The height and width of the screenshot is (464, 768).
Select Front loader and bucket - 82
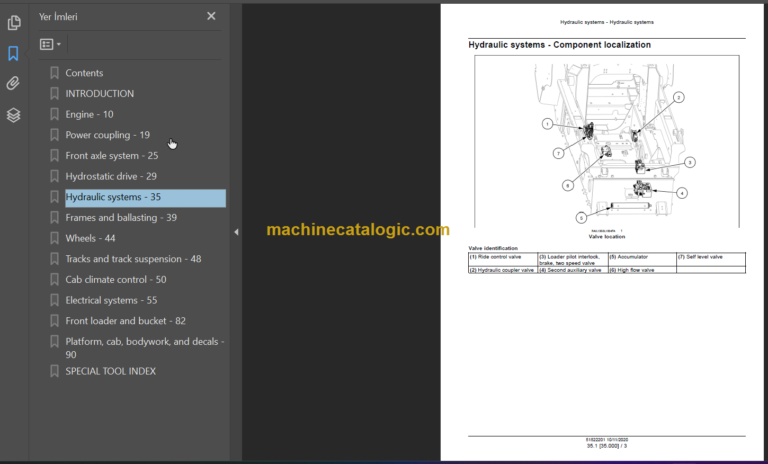[125, 320]
